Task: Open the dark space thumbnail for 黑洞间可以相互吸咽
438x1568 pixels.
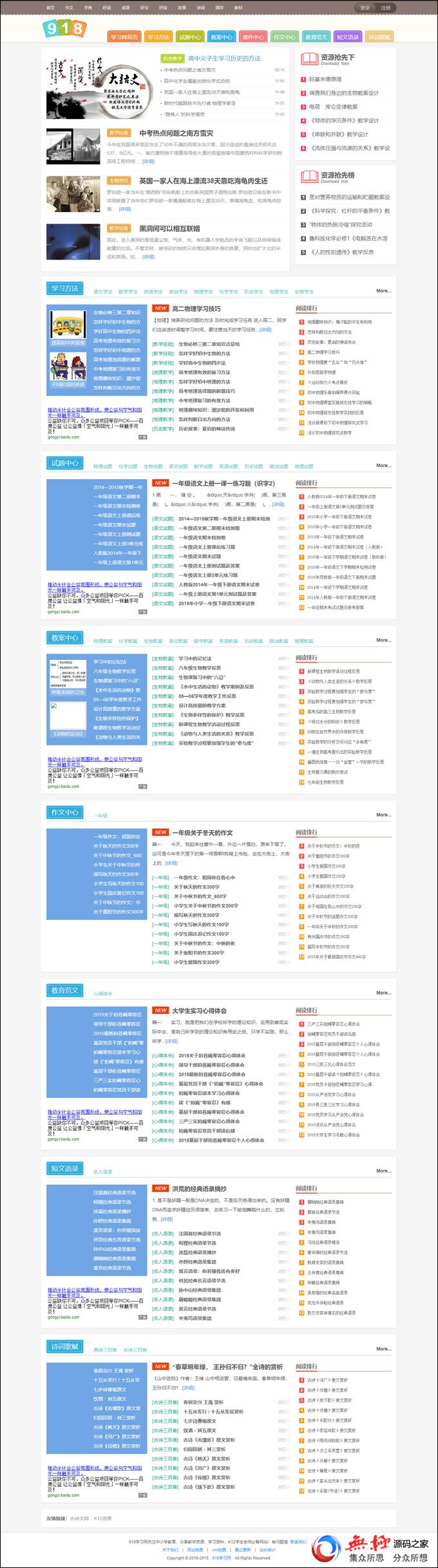Action: point(73,242)
